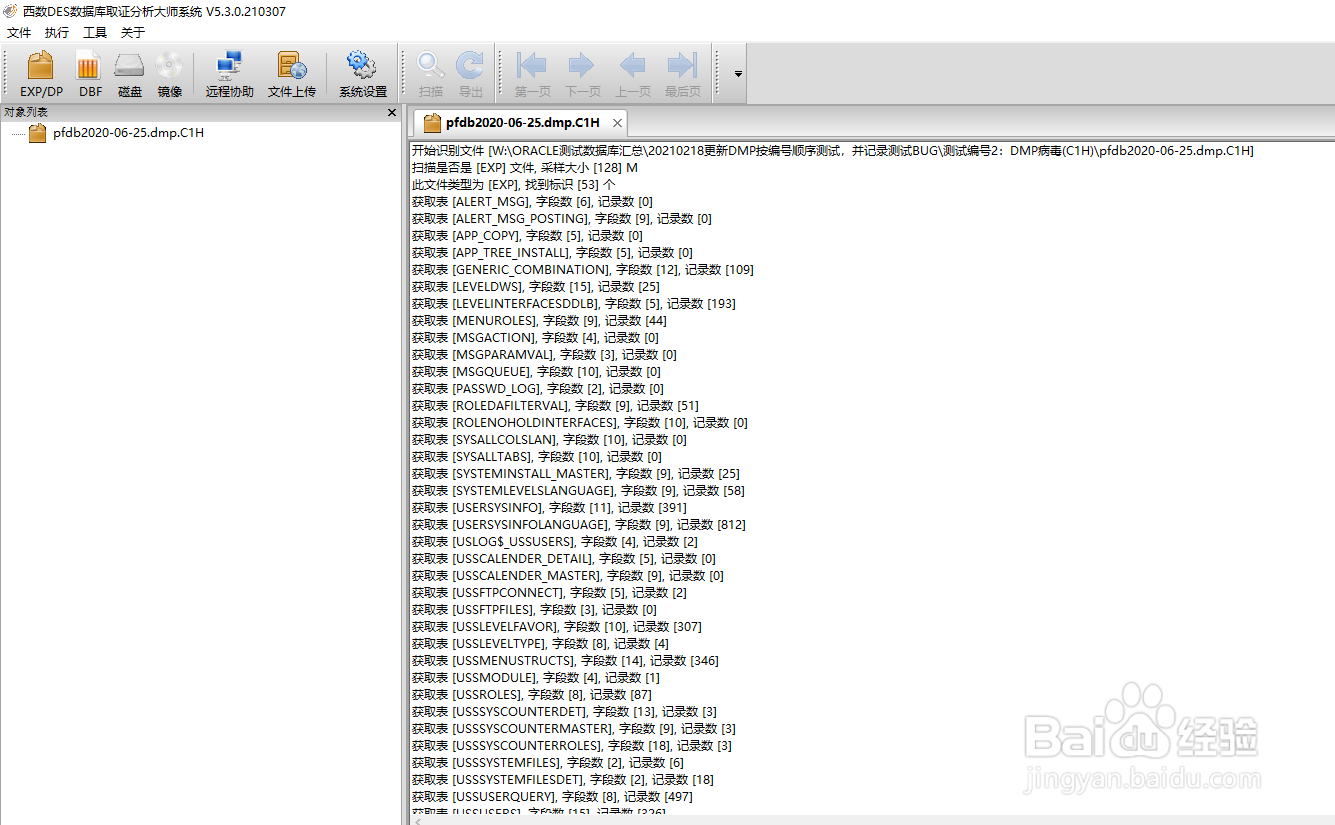Click the log line for ROLEDAFILTERVAL
The width and height of the screenshot is (1335, 825).
tap(556, 406)
